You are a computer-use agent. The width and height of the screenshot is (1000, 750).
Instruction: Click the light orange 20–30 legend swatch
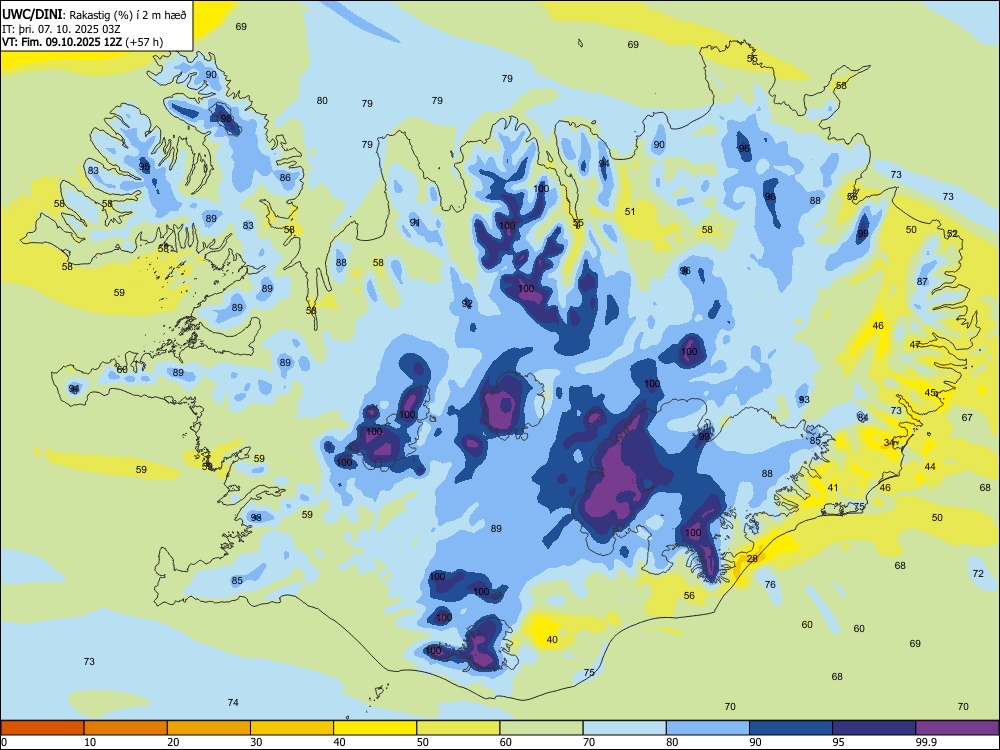(209, 728)
